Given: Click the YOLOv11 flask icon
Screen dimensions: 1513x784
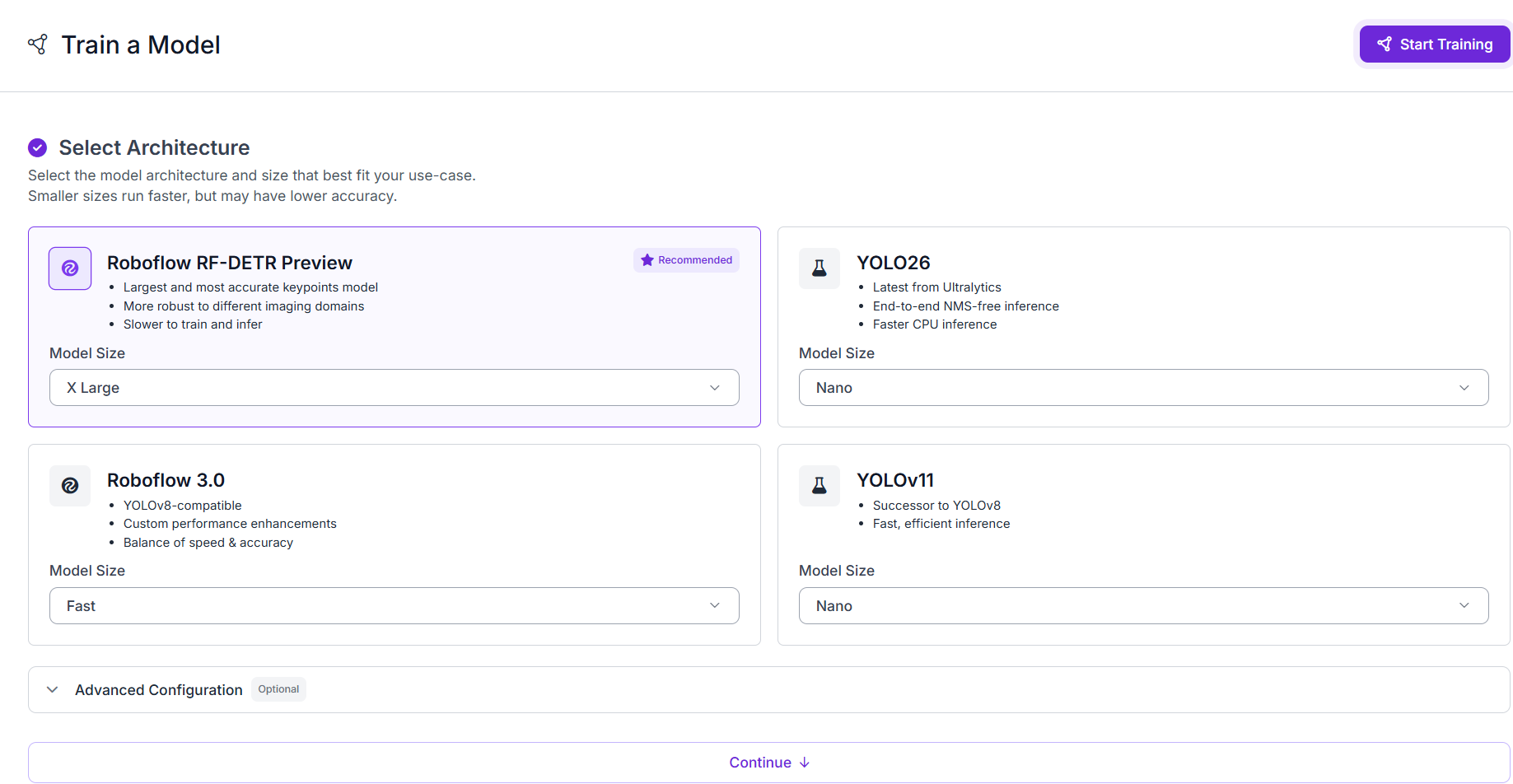Looking at the screenshot, I should (820, 486).
